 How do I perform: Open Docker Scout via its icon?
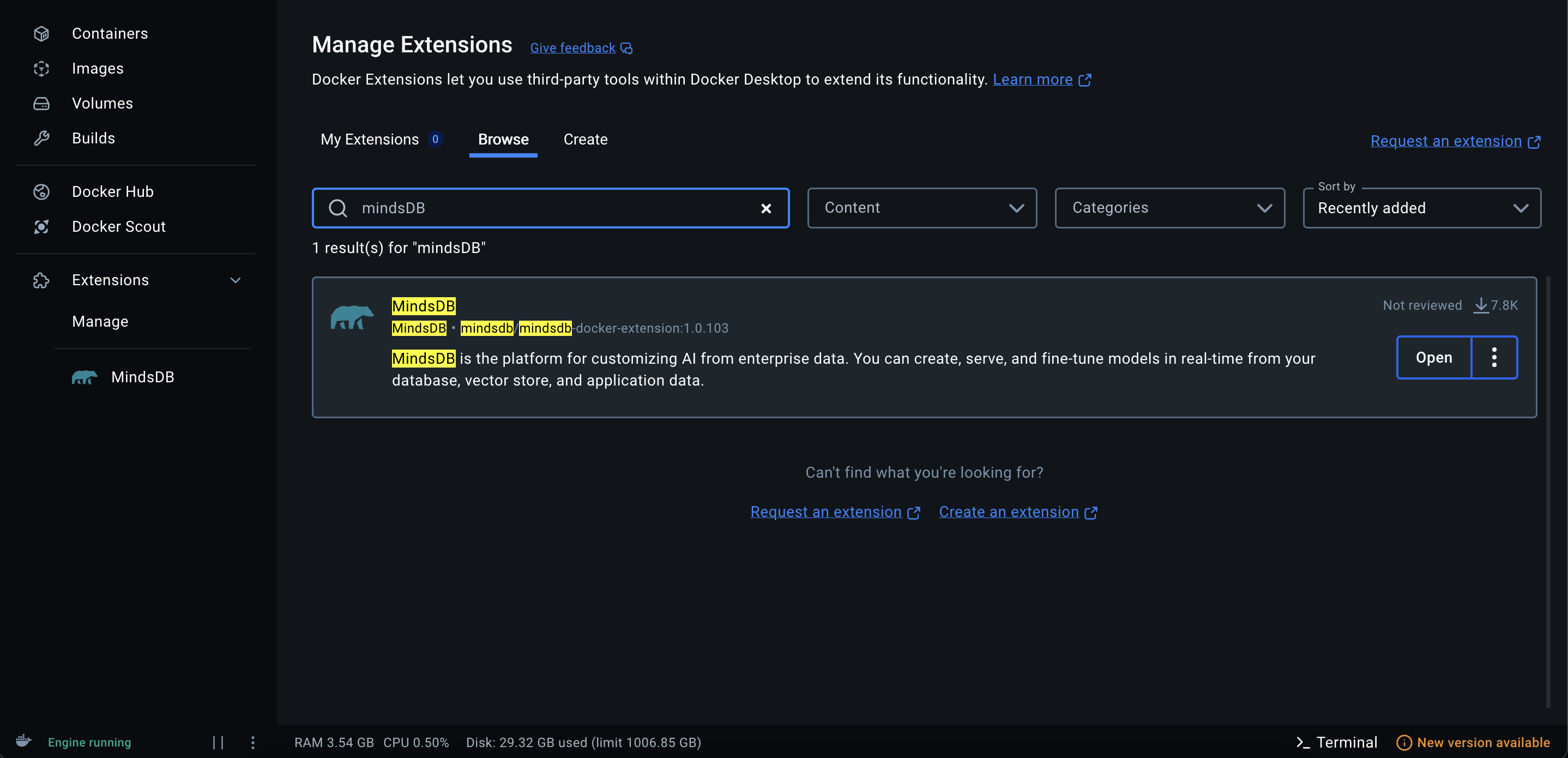click(41, 226)
